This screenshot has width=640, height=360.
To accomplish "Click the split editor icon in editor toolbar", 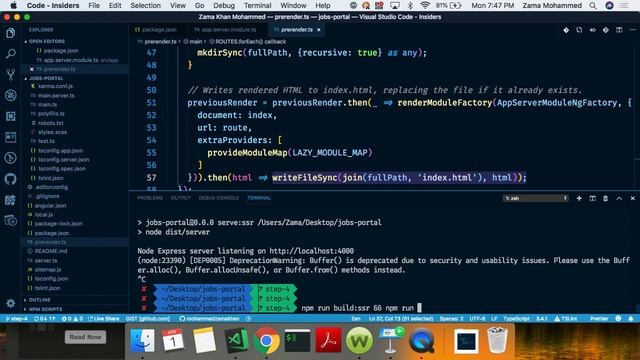I will pyautogui.click(x=619, y=30).
